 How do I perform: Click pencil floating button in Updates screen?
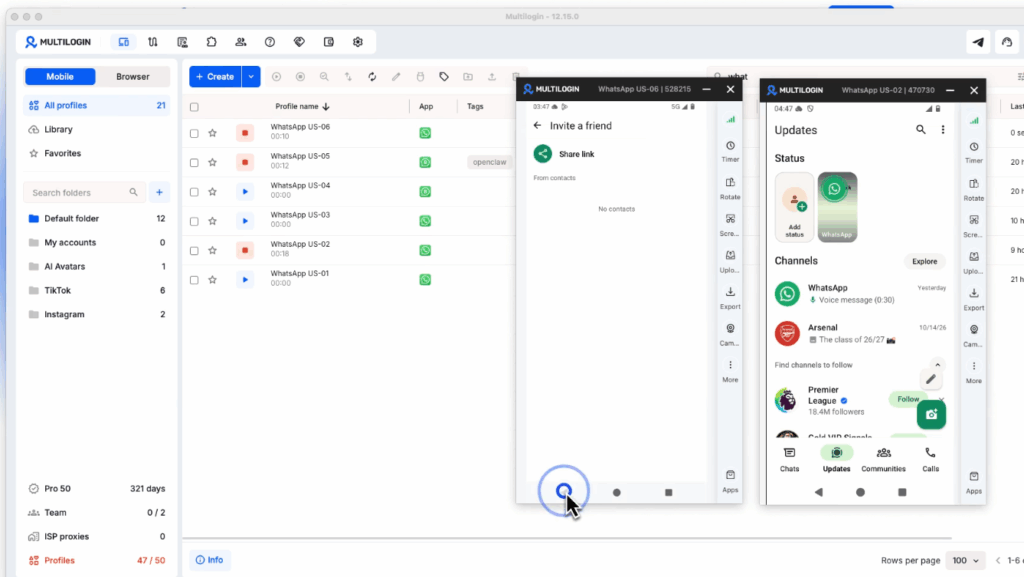tap(931, 379)
